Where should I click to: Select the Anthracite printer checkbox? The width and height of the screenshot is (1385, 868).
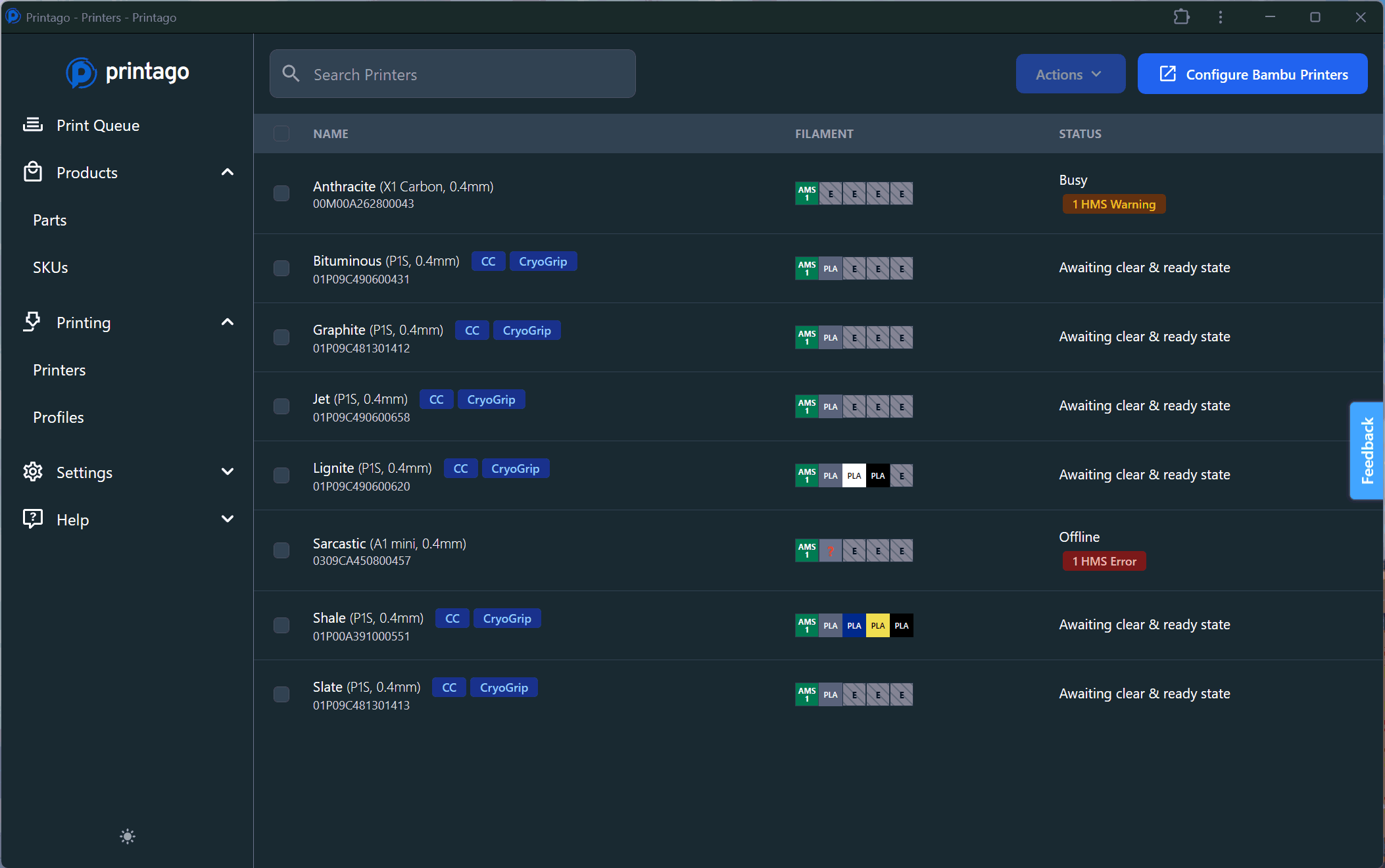281,193
